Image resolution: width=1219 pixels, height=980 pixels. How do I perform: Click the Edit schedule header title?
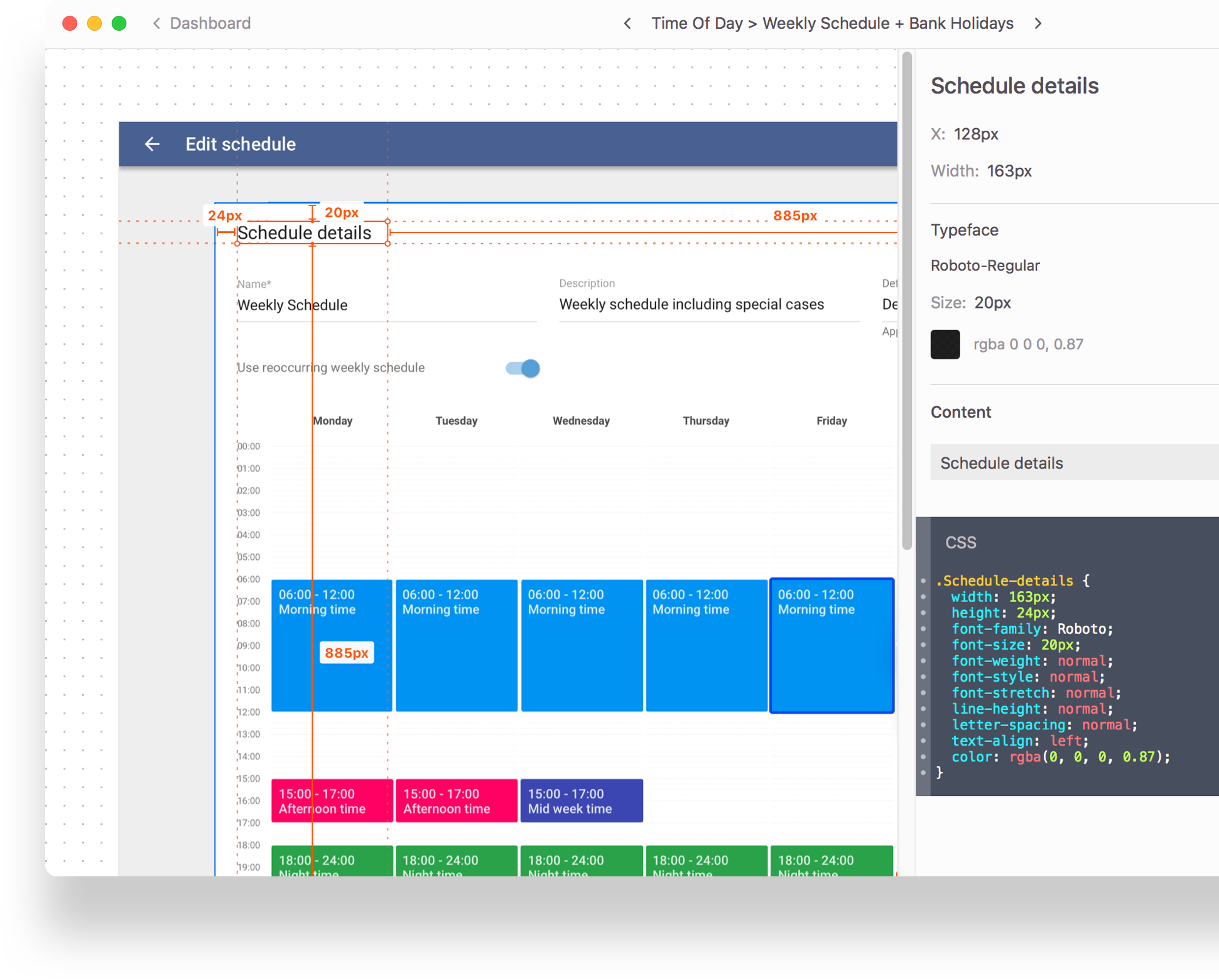click(241, 144)
